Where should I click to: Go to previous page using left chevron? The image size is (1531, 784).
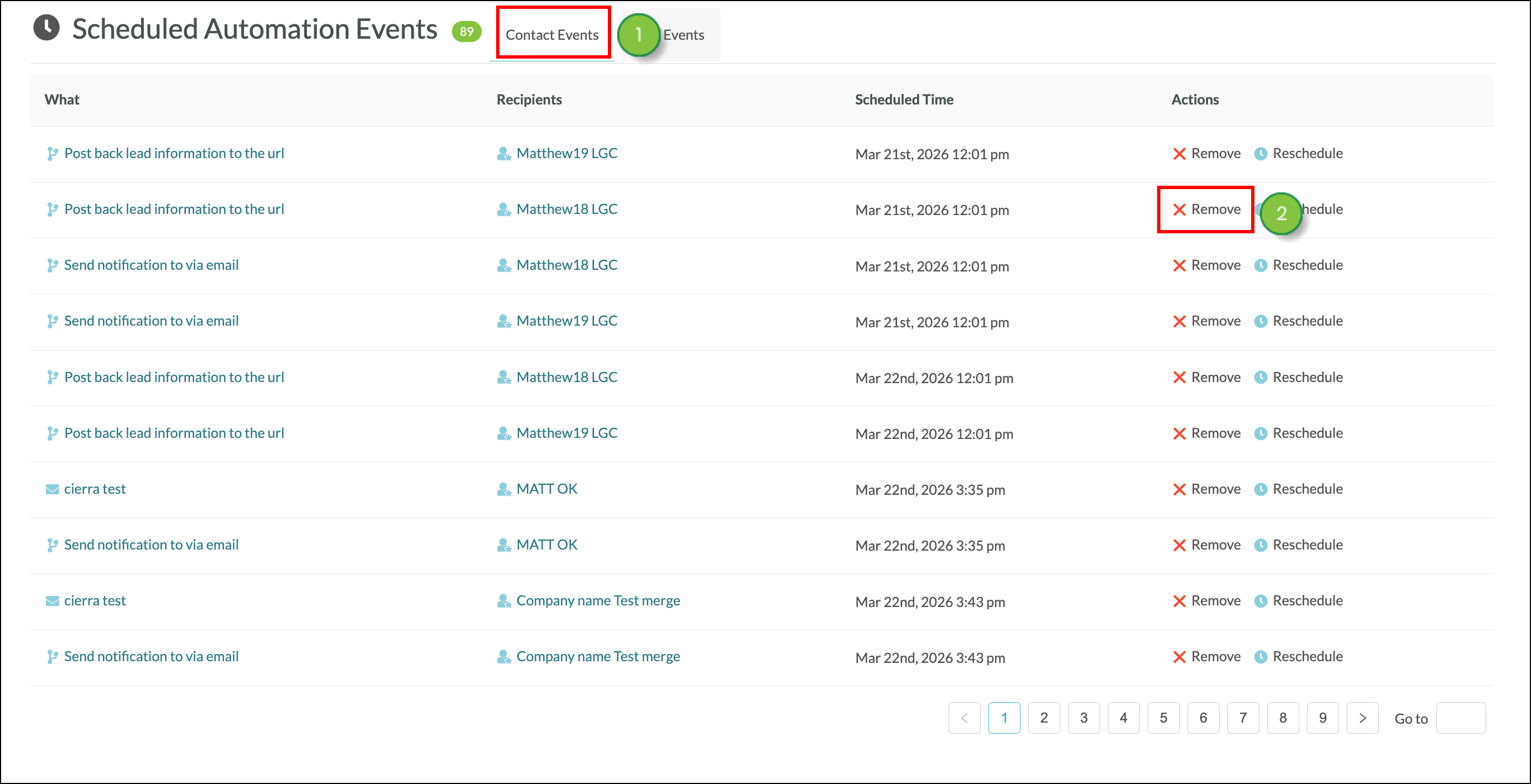coord(964,718)
